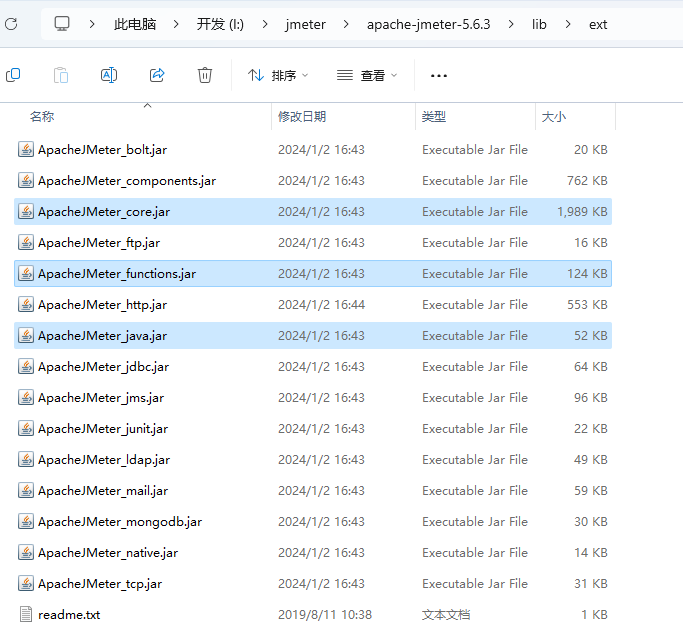
Task: Expand the chevron after apache-jmeter-5.6.3 in path
Action: coord(512,23)
